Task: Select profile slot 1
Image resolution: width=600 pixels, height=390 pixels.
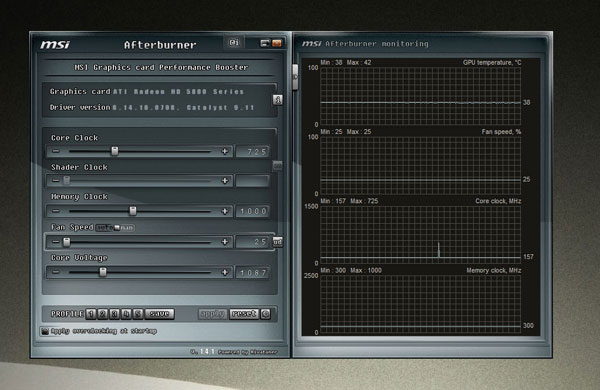Action: (91, 314)
